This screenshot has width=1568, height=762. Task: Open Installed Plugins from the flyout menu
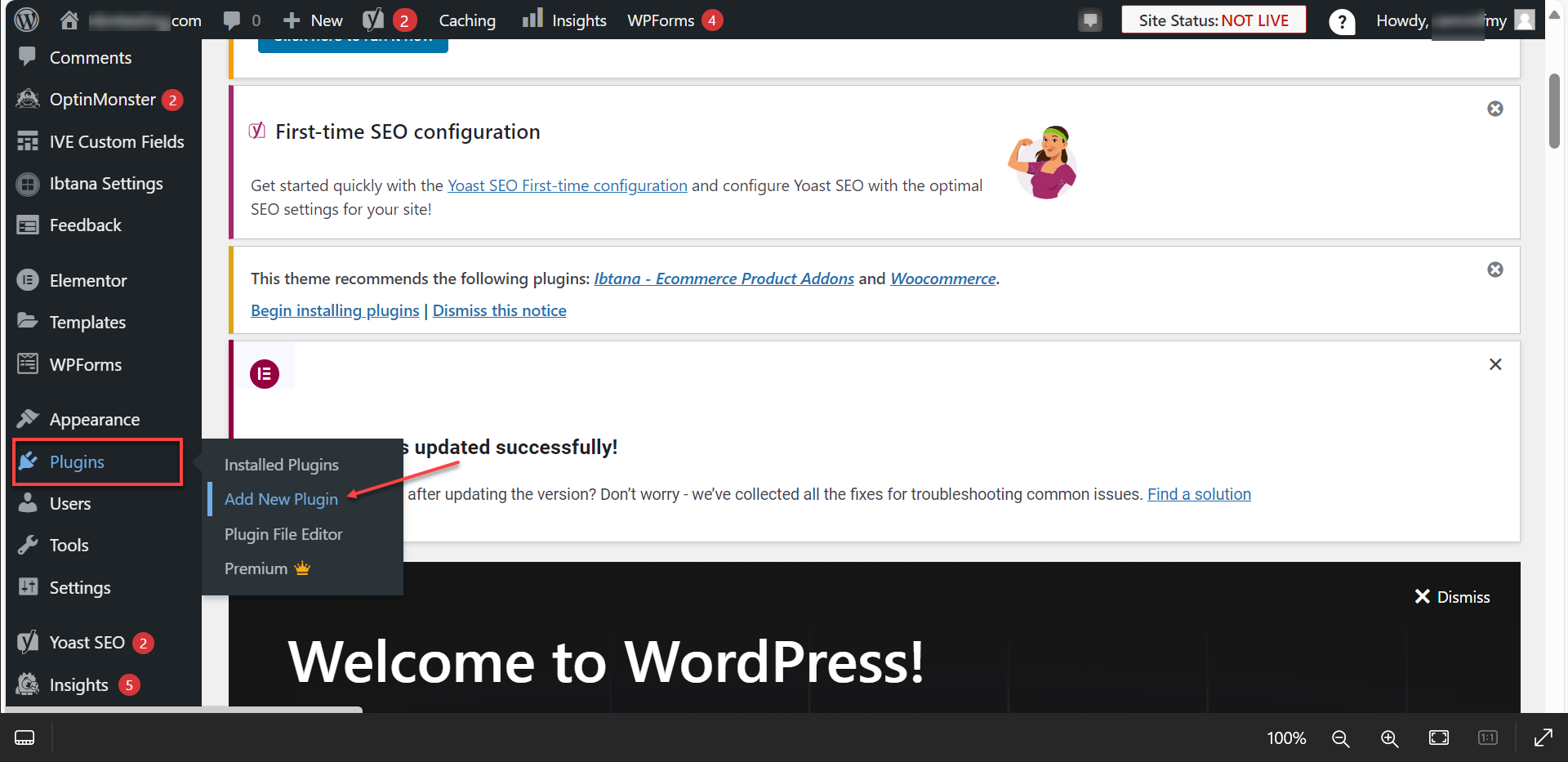281,464
